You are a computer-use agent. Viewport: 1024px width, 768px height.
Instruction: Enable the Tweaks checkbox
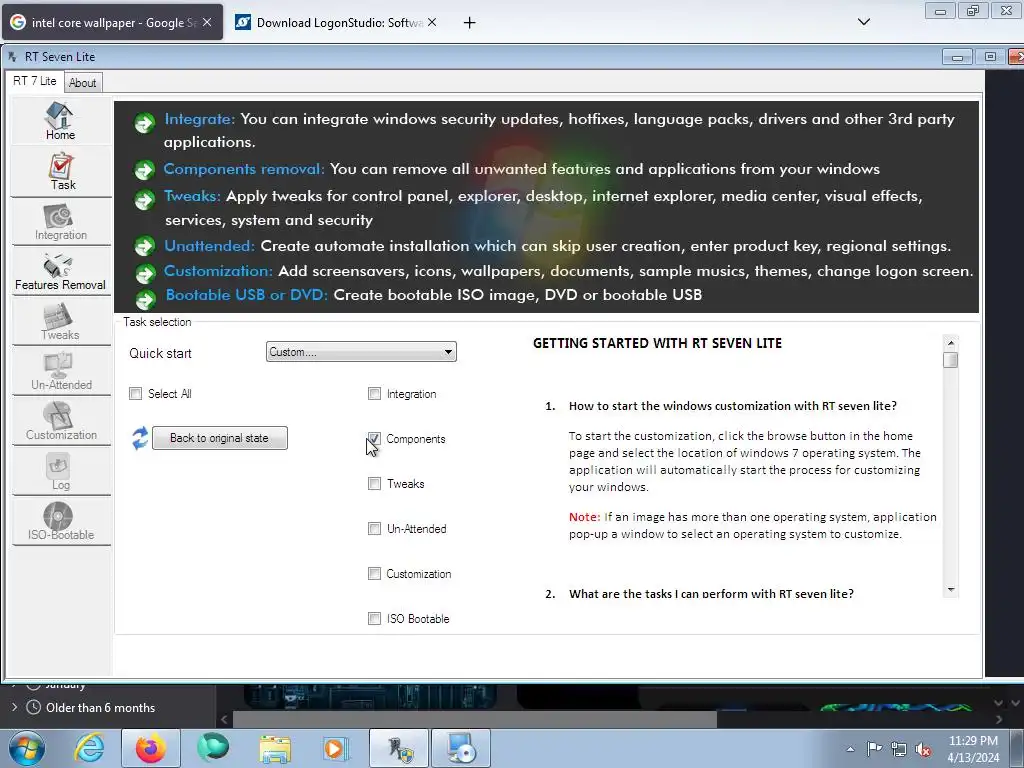pos(374,484)
